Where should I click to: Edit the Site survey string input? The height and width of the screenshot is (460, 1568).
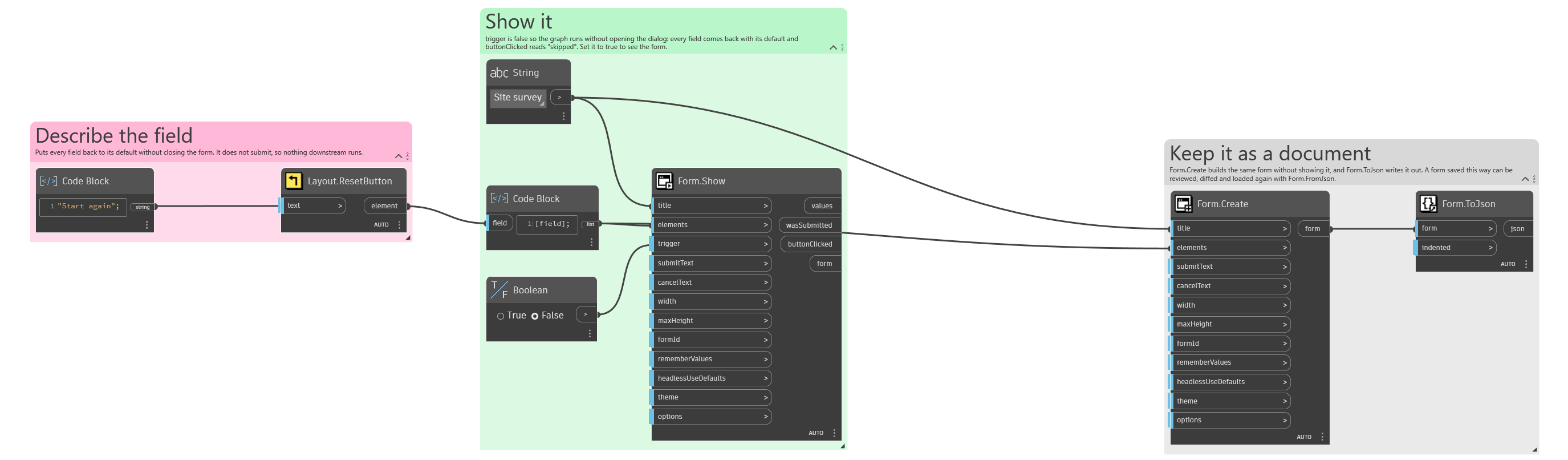click(x=518, y=98)
